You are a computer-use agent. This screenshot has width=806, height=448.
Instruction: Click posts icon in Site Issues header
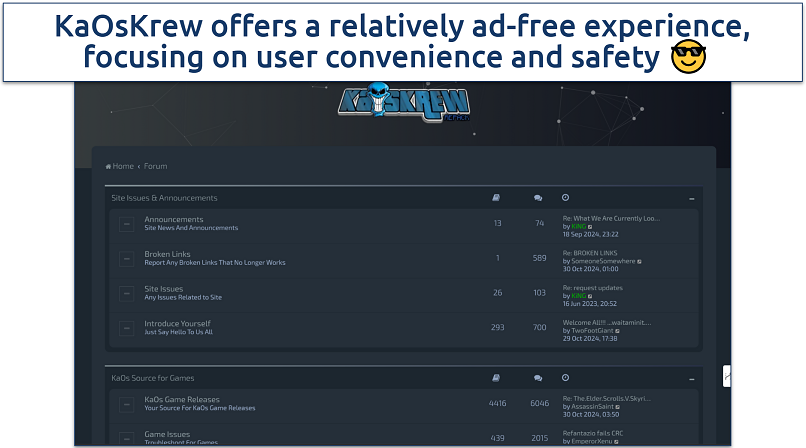(538, 198)
